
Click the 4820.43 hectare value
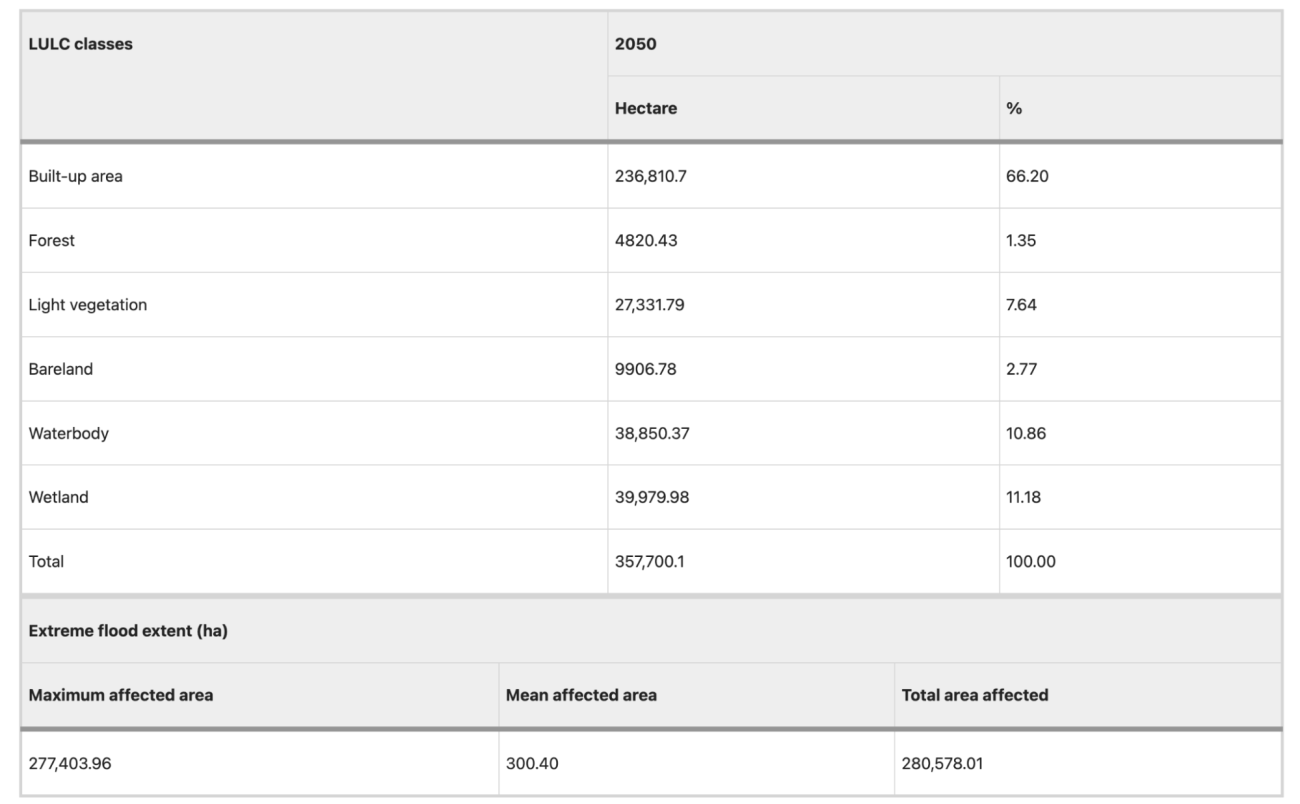coord(646,241)
